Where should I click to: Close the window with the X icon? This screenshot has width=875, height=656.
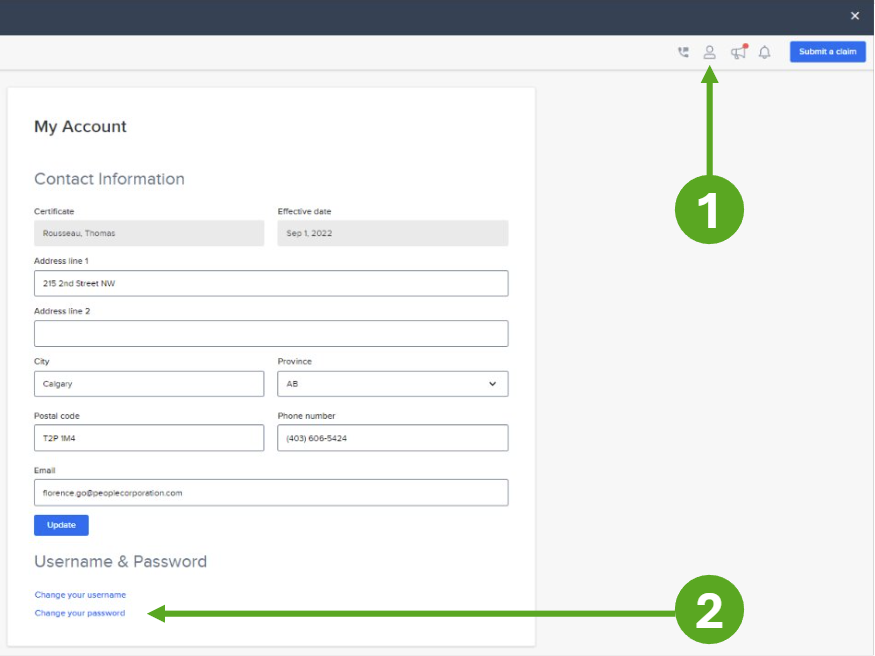pos(855,16)
